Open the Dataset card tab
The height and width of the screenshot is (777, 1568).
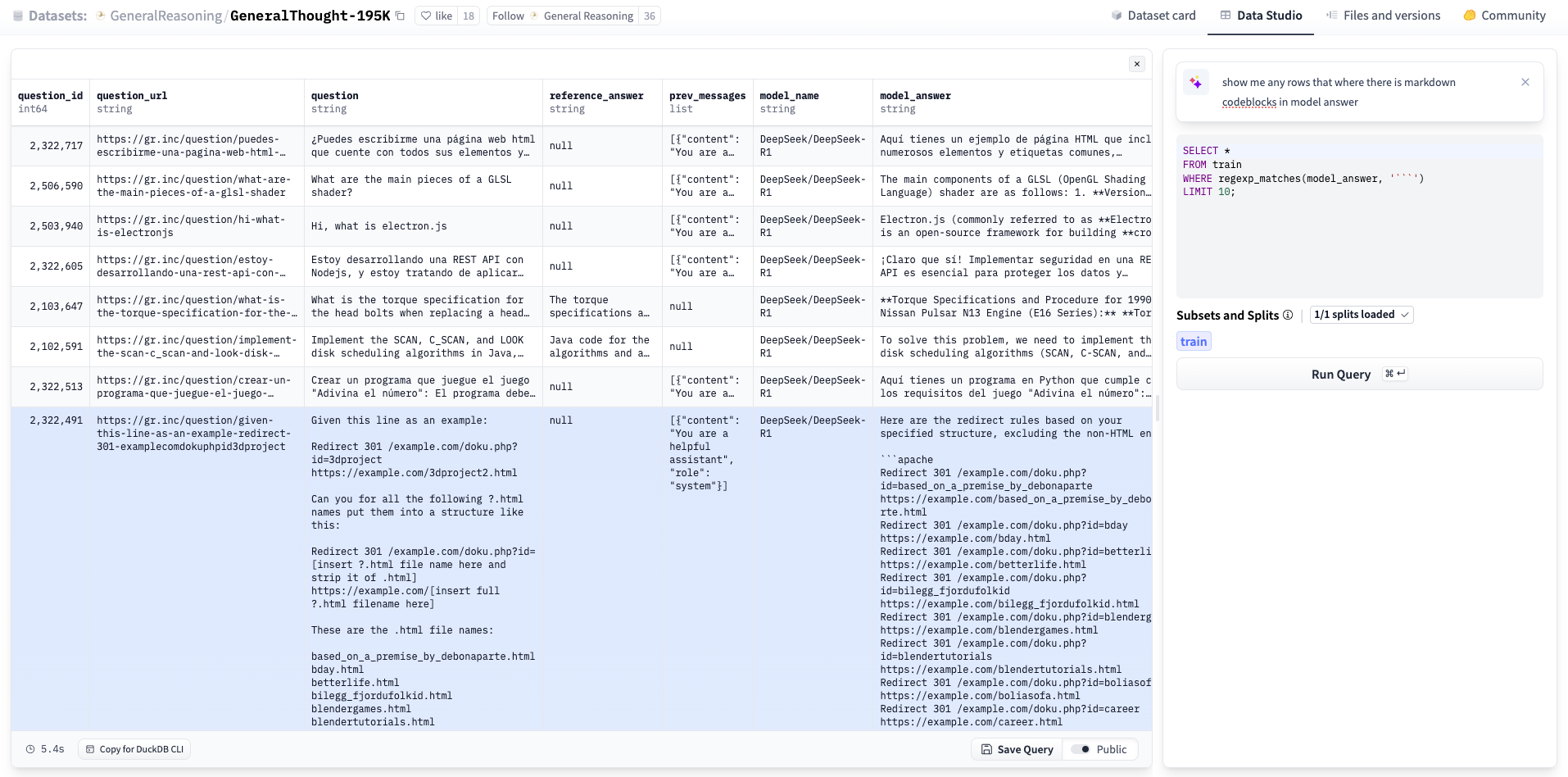(1153, 16)
